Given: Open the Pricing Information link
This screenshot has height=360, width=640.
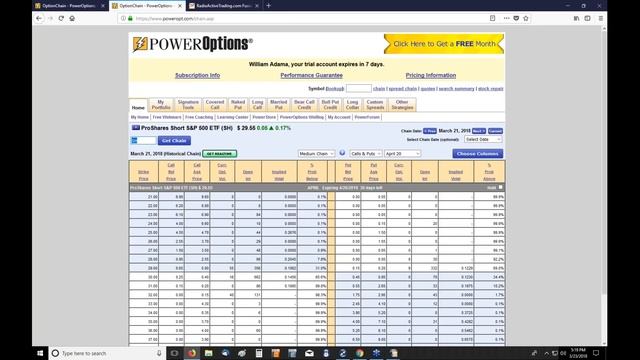Looking at the screenshot, I should click(431, 76).
